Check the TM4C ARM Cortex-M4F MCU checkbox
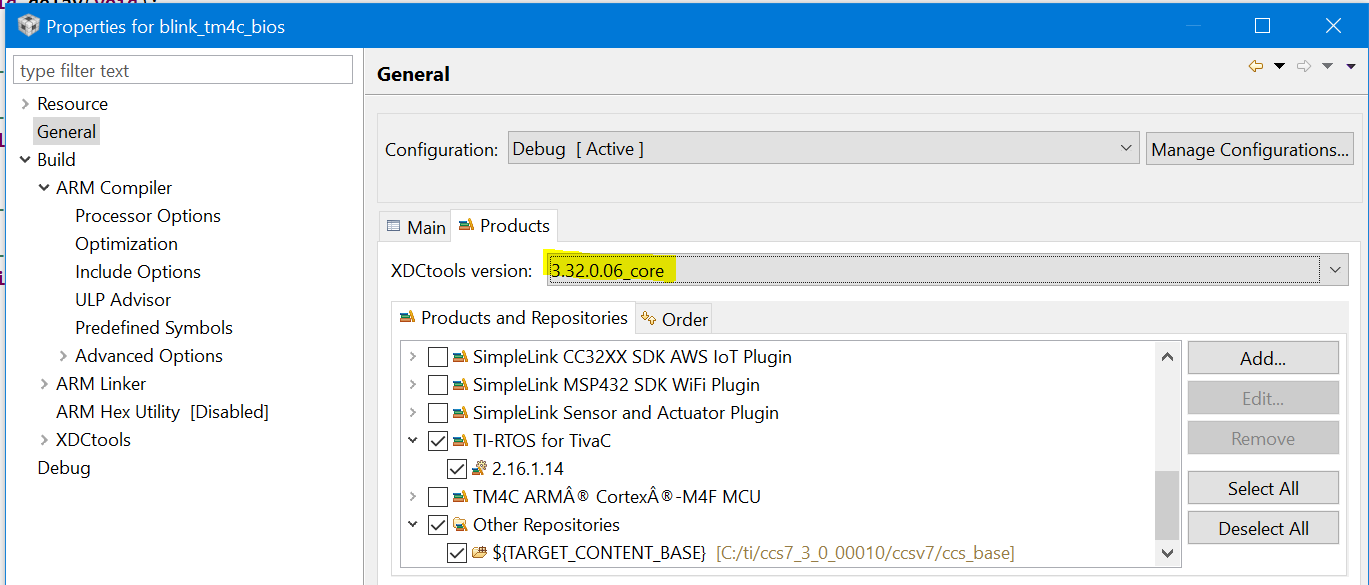The width and height of the screenshot is (1369, 585). point(438,497)
